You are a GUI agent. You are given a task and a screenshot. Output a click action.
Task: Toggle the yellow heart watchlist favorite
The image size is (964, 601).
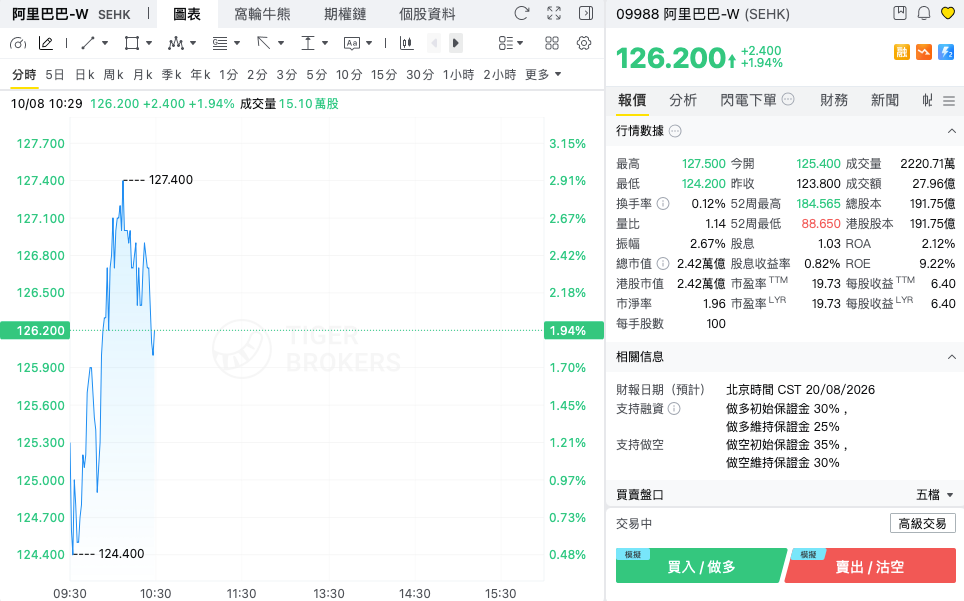coord(948,13)
